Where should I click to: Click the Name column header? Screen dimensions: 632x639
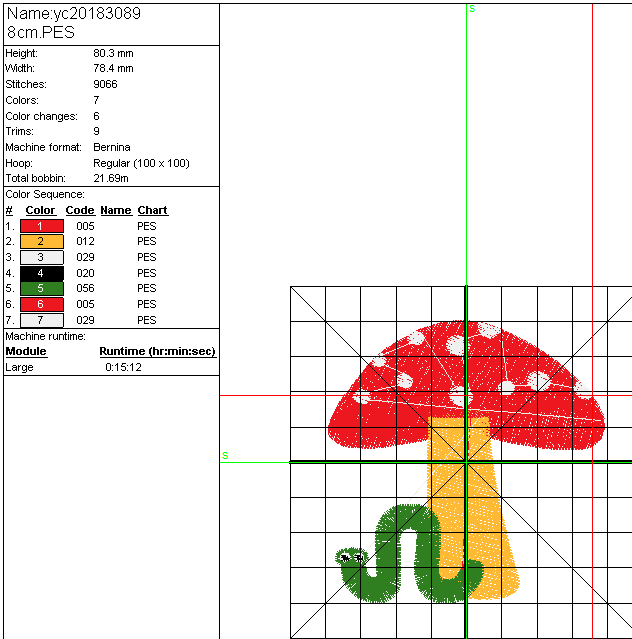click(116, 210)
